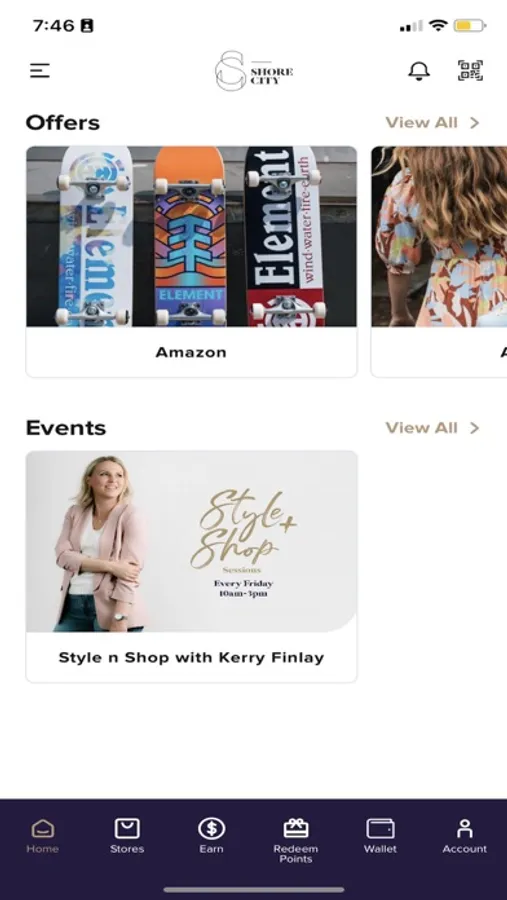Tap Style n Shop with Kerry Finlay title
This screenshot has width=507, height=900.
pos(191,657)
